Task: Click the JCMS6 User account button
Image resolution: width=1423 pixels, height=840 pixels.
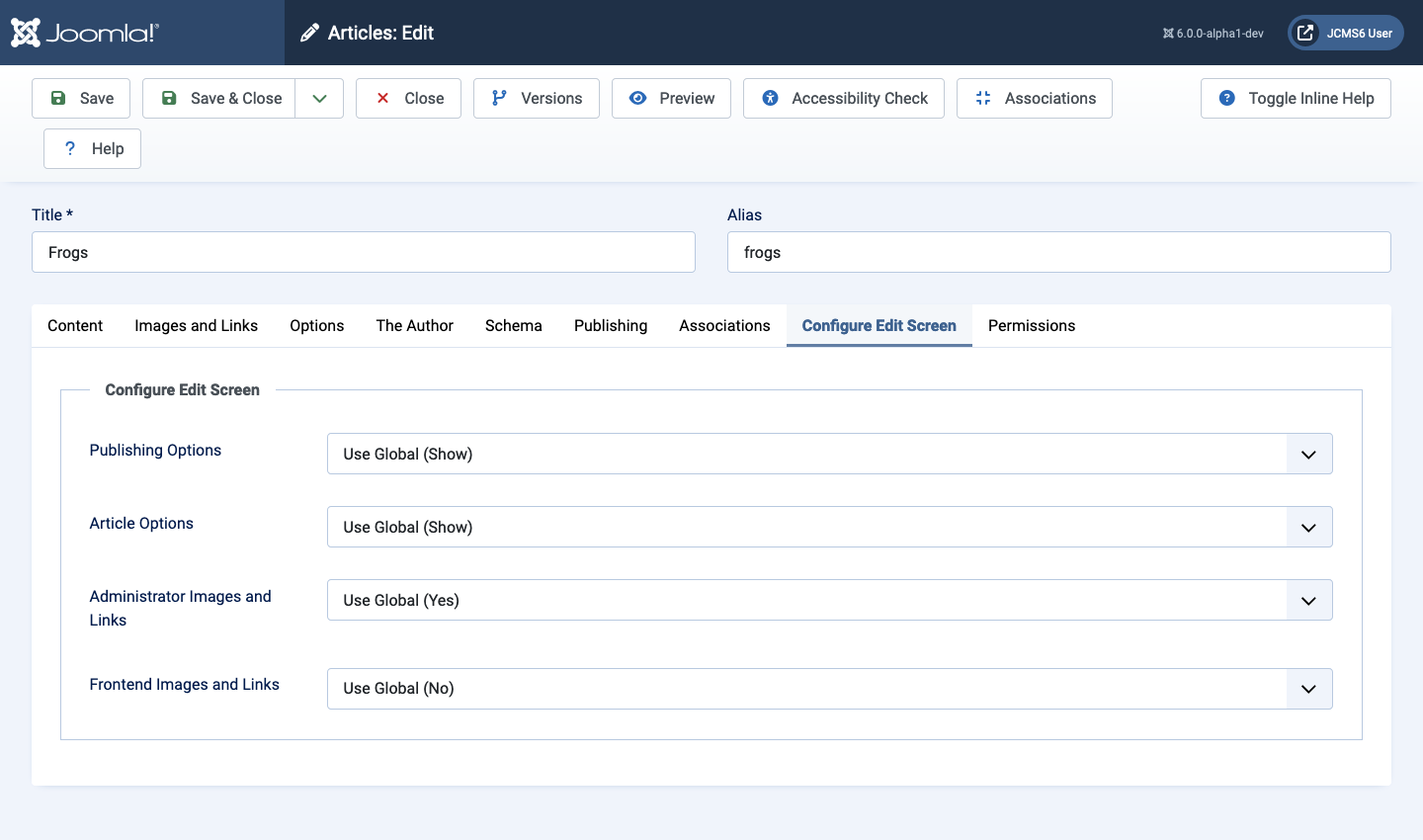Action: (x=1345, y=32)
